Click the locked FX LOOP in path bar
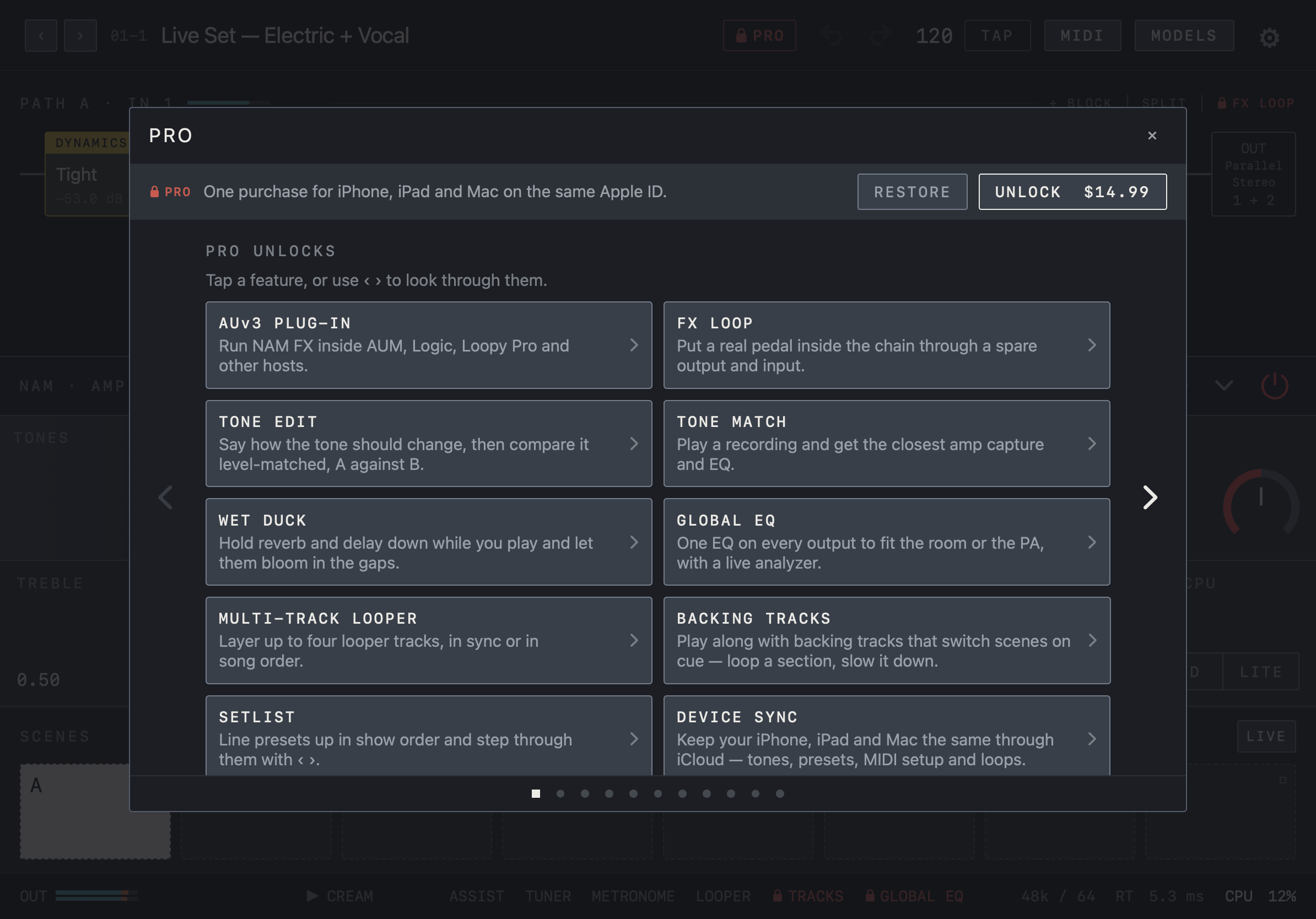This screenshot has height=919, width=1316. 1255,103
